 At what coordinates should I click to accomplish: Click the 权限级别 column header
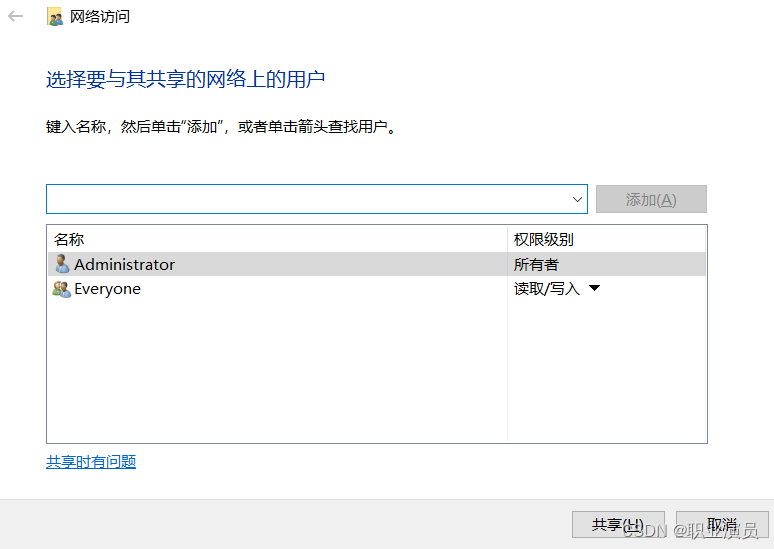[x=543, y=239]
